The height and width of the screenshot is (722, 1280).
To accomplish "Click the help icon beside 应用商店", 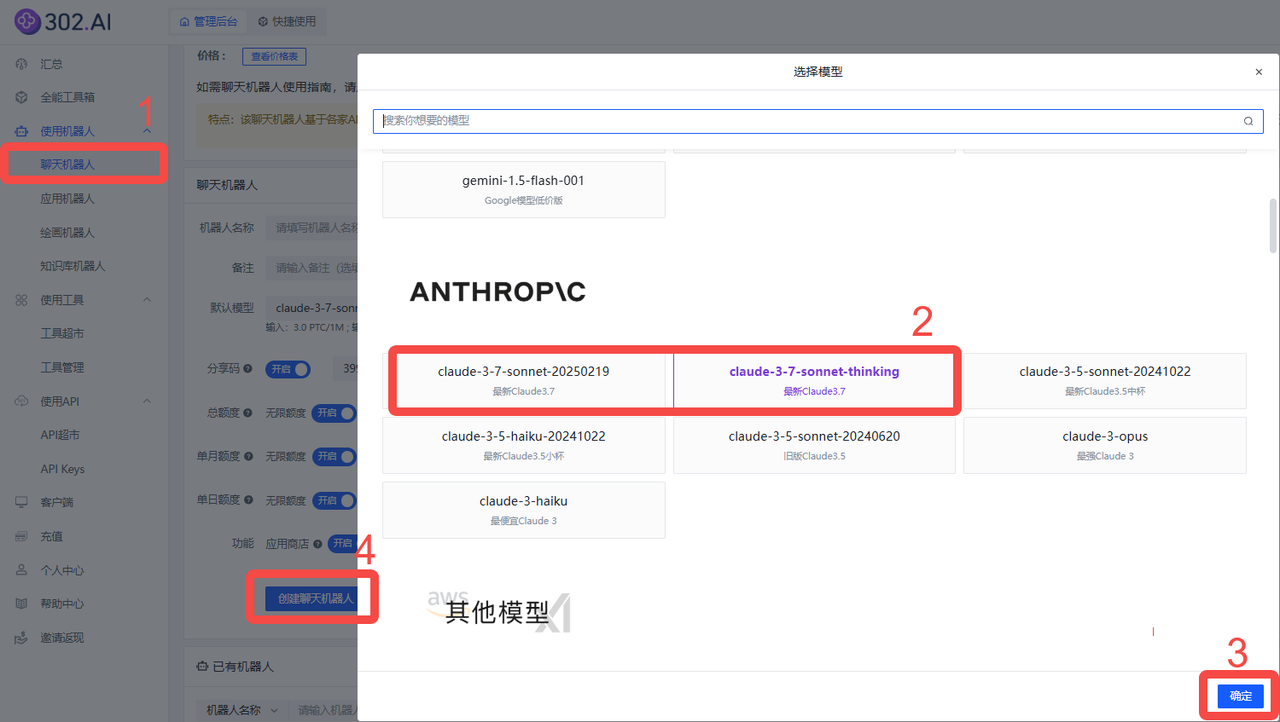I will (318, 544).
